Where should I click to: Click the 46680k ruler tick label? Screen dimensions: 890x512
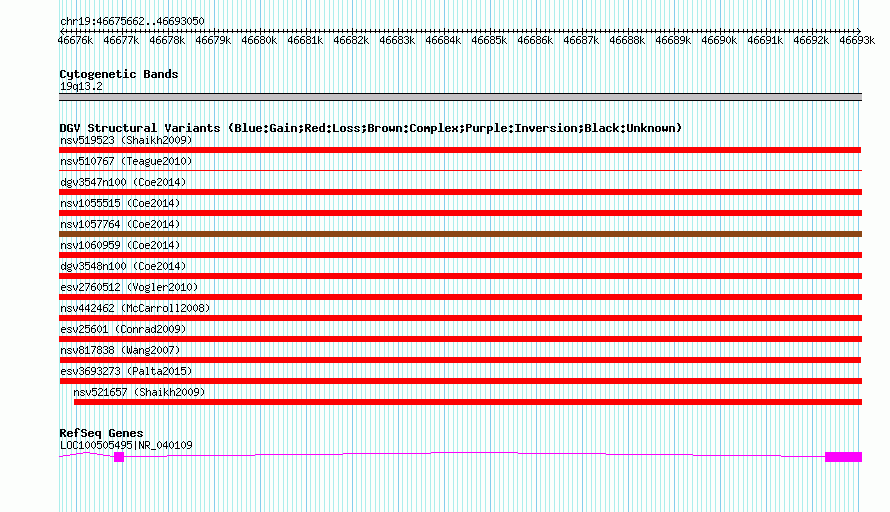[x=259, y=41]
